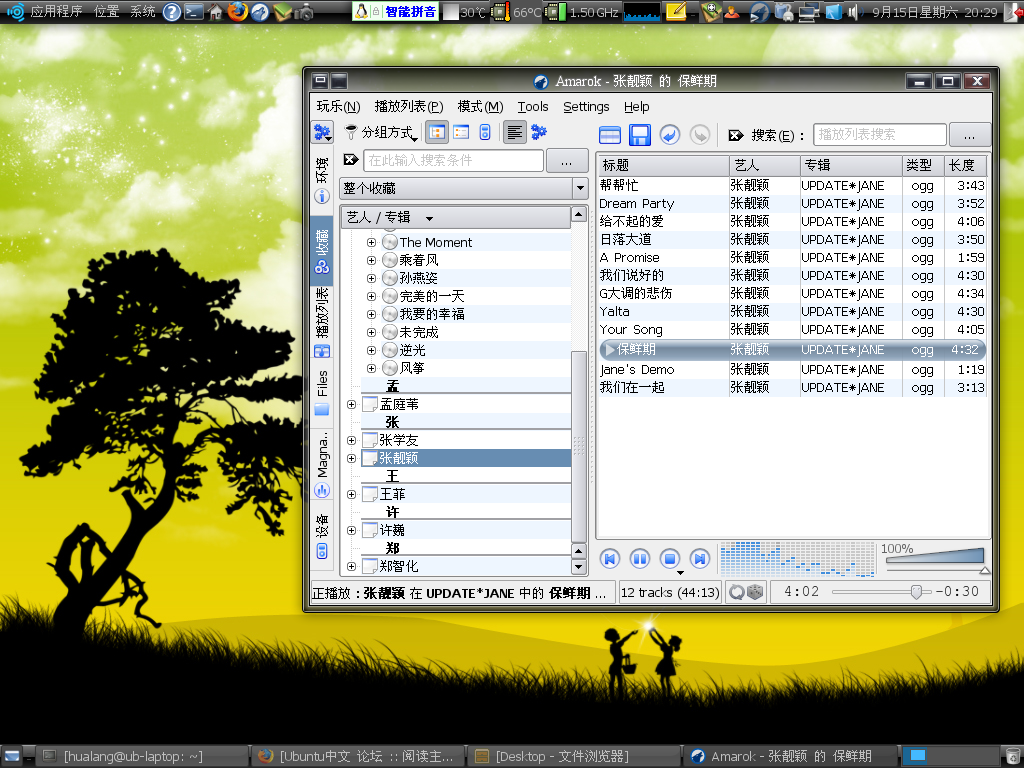
Task: Expand artist 孟庭苇 in collection tree
Action: pos(351,404)
